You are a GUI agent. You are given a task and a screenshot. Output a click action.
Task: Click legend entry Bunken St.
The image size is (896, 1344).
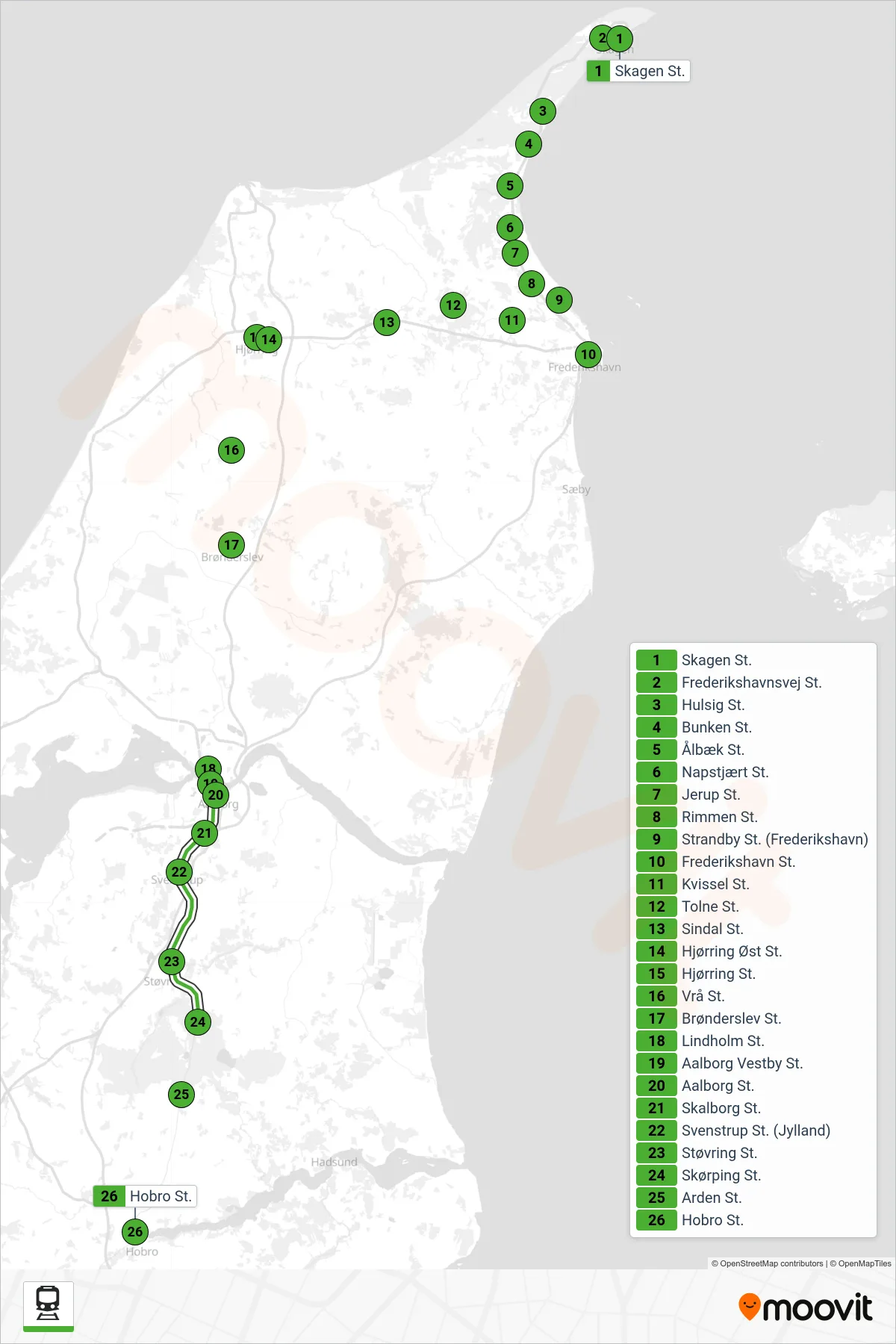[753, 727]
